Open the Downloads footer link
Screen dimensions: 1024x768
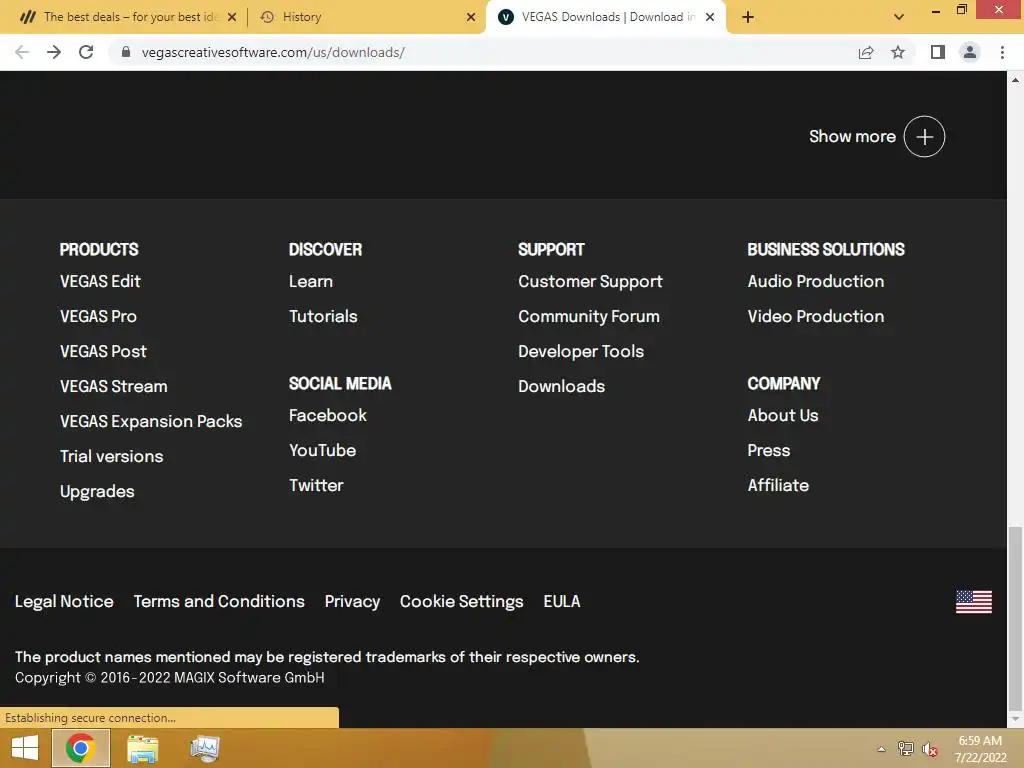click(x=562, y=387)
